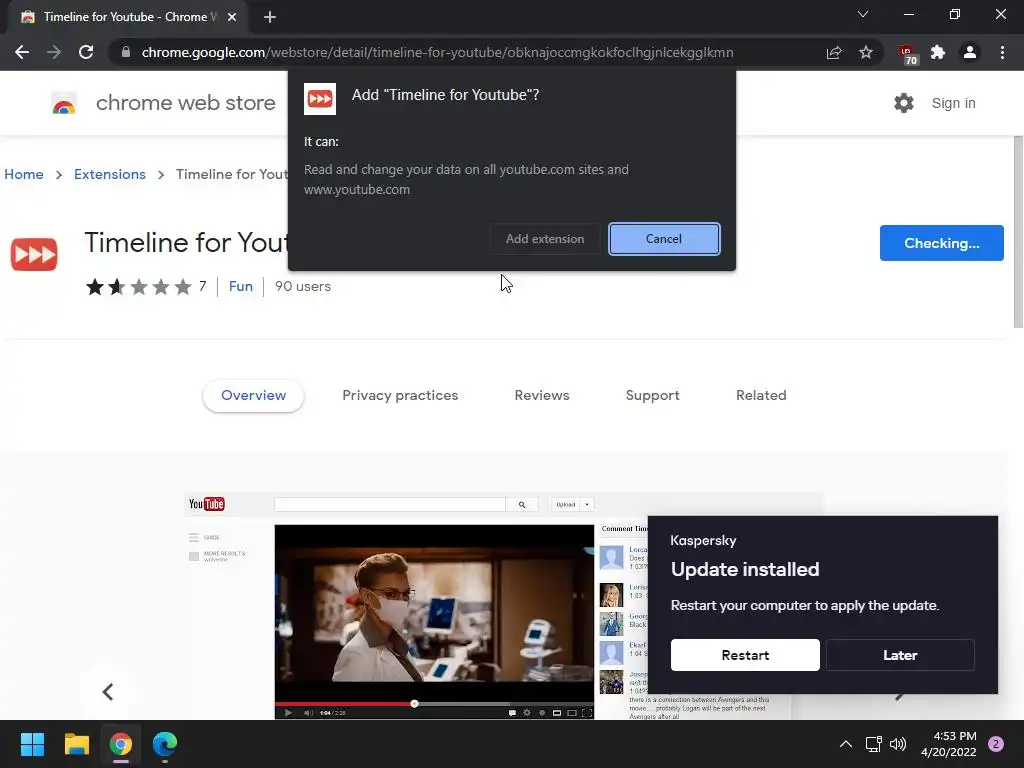1024x768 pixels.
Task: Open the Extensions puzzle icon
Action: 938,52
